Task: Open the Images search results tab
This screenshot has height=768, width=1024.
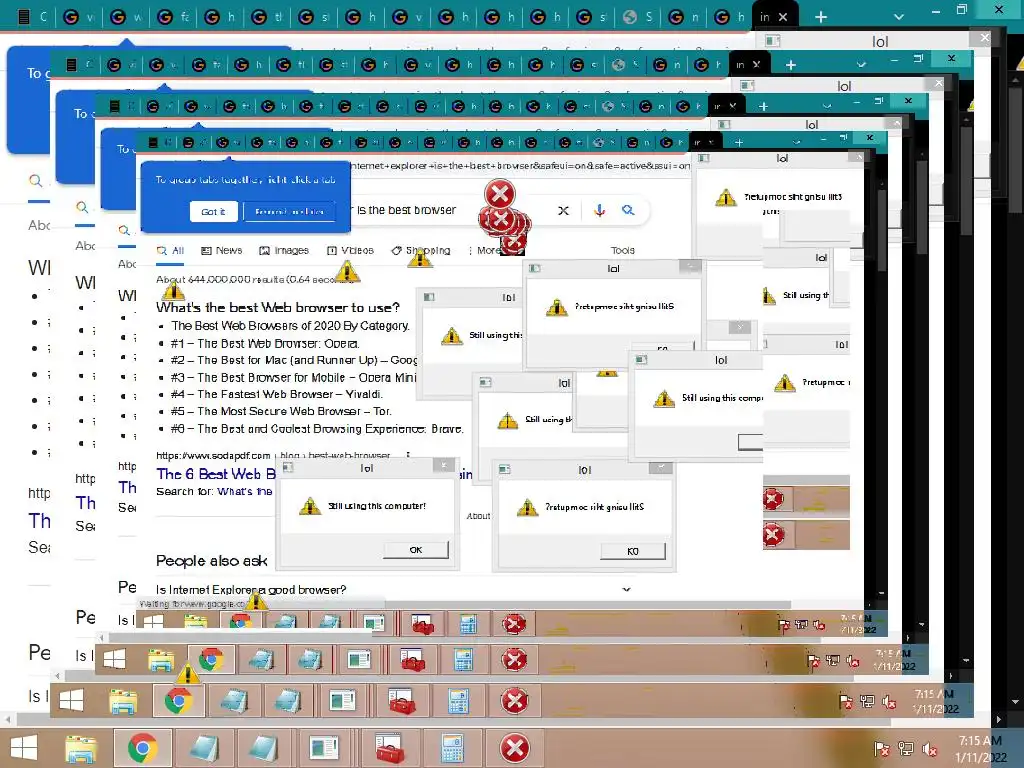Action: (x=283, y=251)
